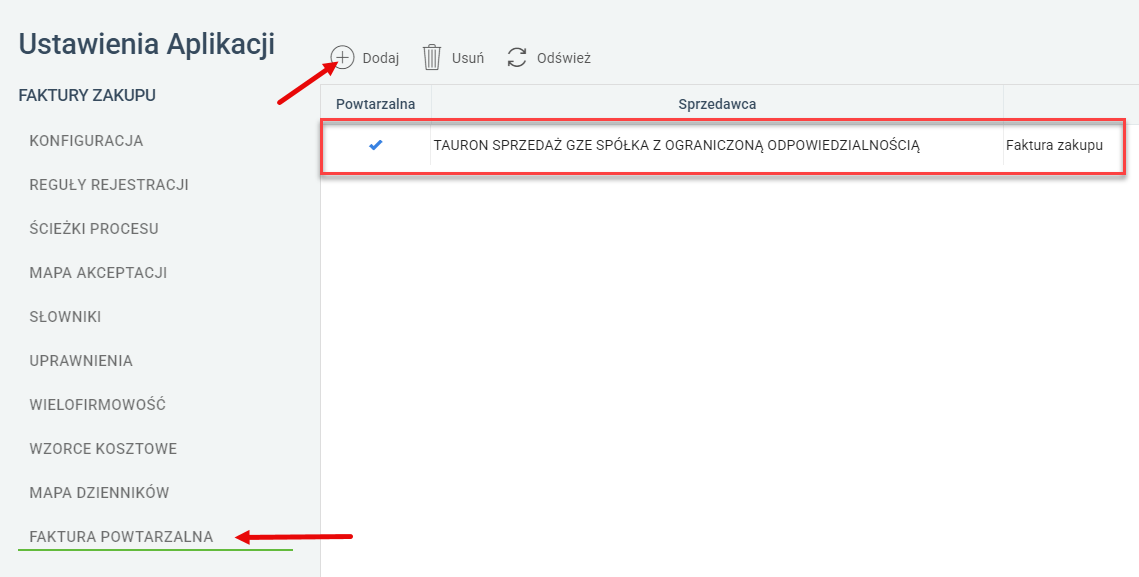The height and width of the screenshot is (577, 1139).
Task: Click the Dodaj plus icon
Action: [x=343, y=57]
